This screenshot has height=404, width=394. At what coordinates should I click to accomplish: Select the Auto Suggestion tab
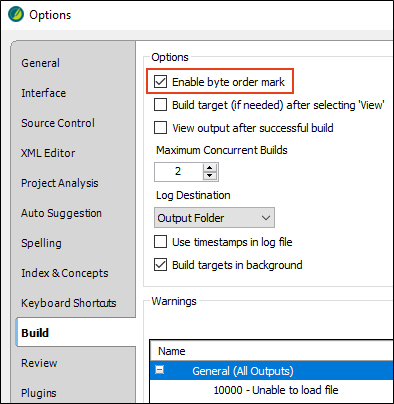[x=61, y=213]
